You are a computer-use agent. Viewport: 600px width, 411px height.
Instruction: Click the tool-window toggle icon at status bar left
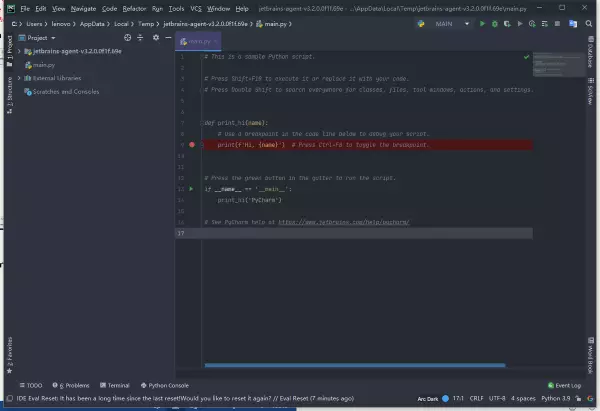(x=10, y=398)
